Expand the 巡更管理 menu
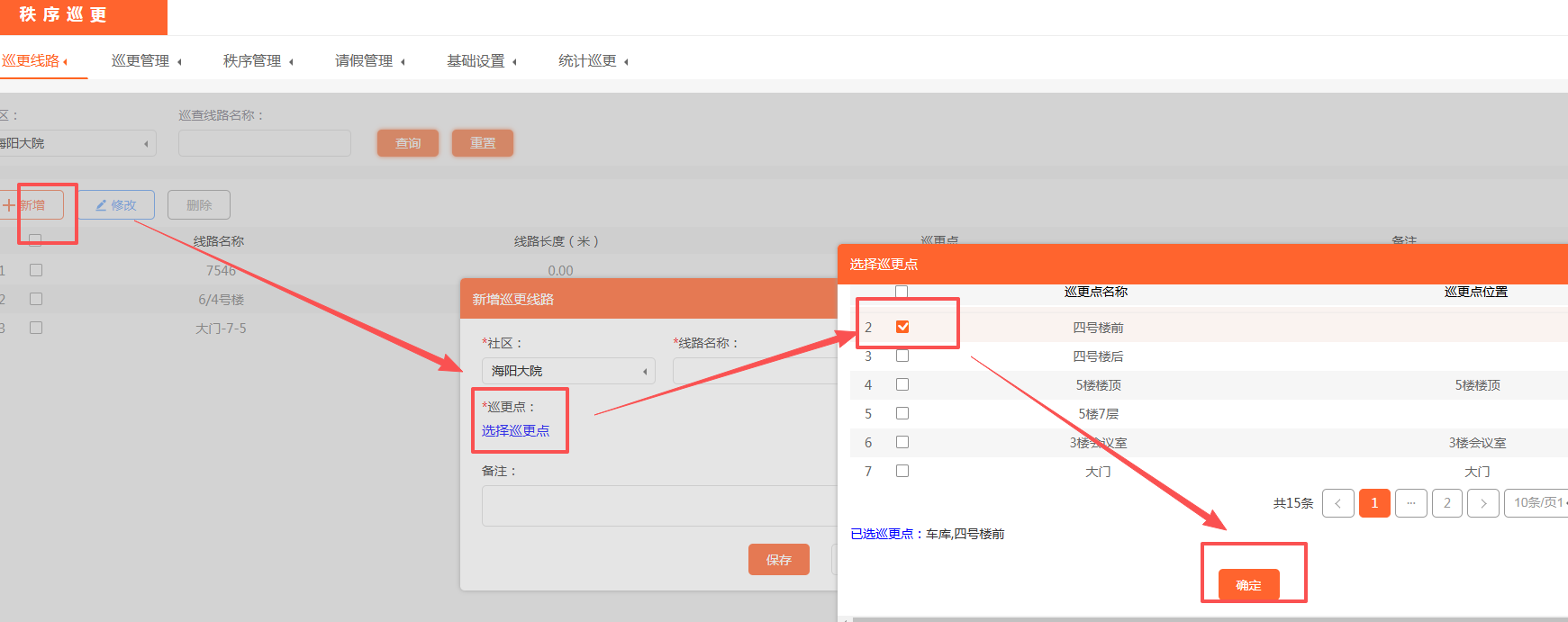 [146, 61]
